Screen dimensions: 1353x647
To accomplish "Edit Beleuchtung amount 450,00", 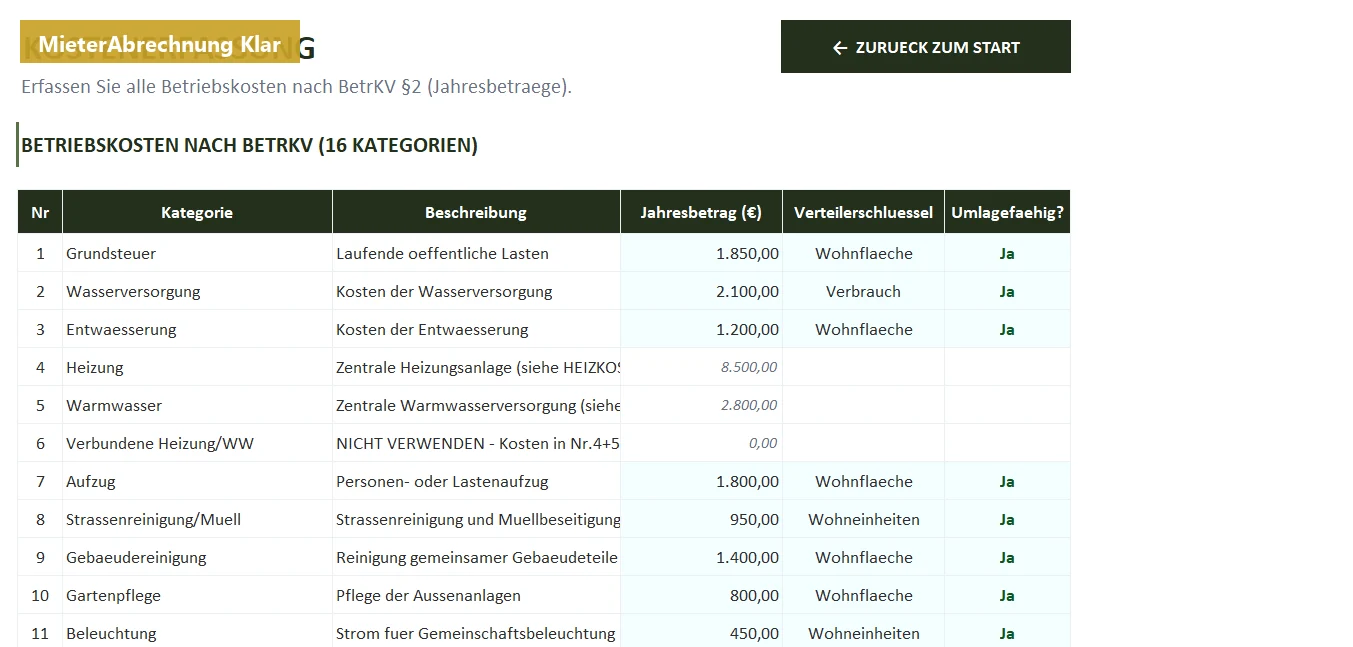I will [701, 633].
